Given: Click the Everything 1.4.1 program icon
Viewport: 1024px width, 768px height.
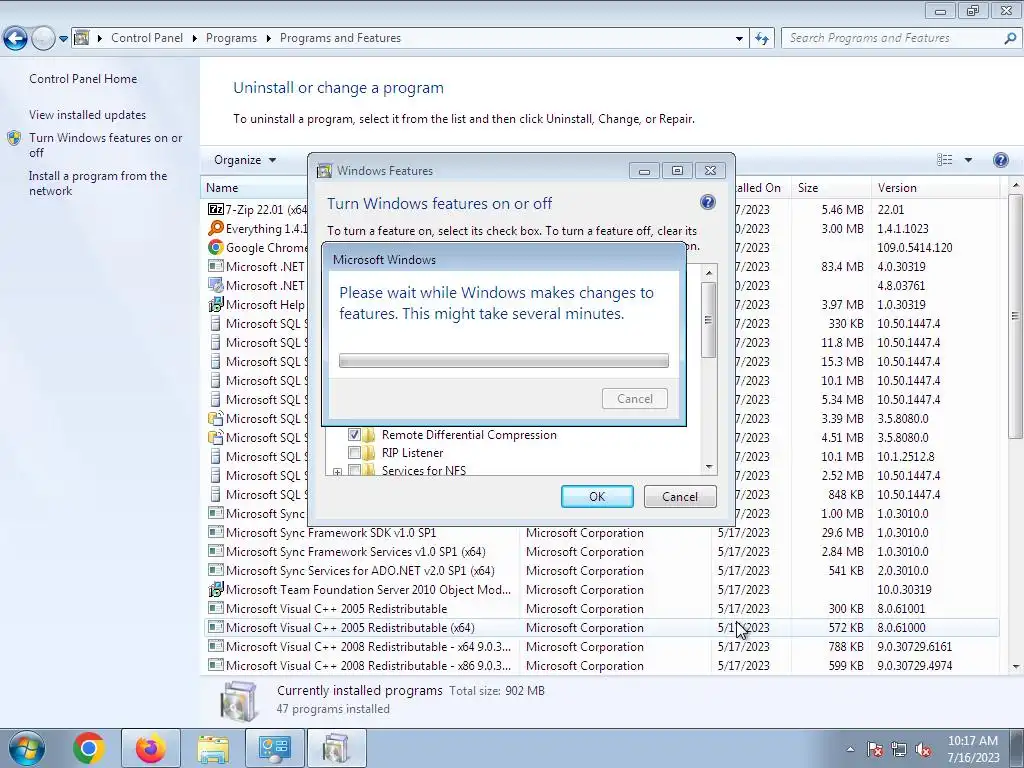Looking at the screenshot, I should [216, 229].
